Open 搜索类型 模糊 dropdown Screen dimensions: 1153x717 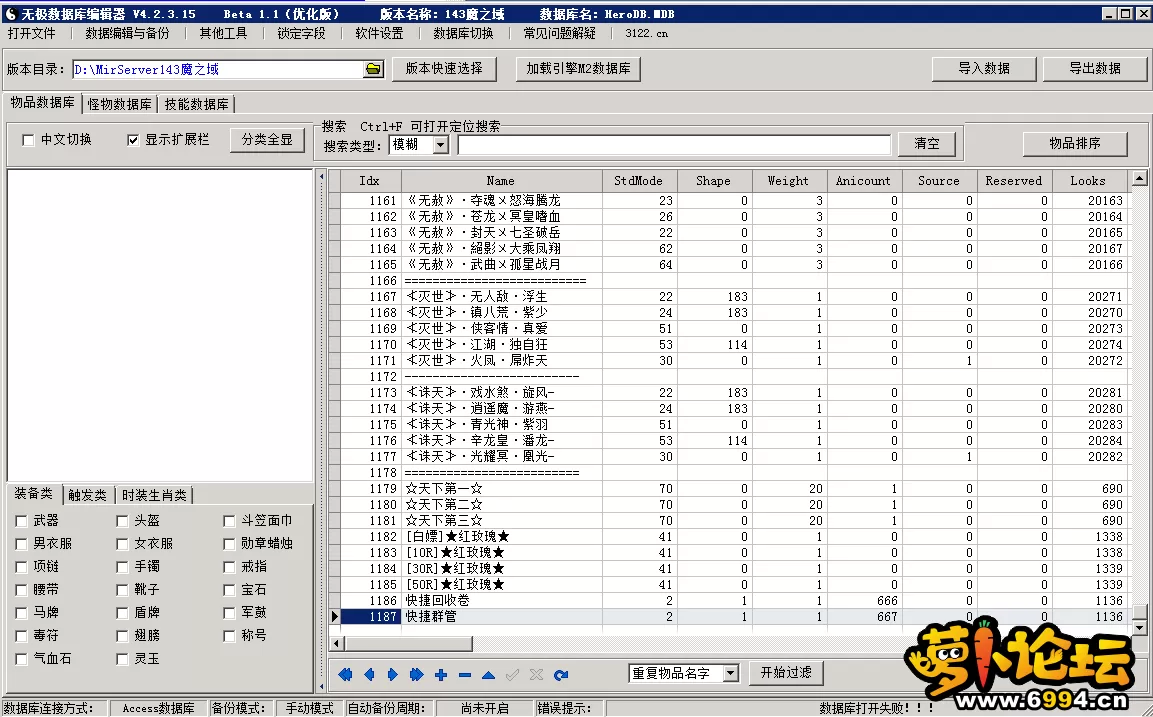pyautogui.click(x=440, y=145)
